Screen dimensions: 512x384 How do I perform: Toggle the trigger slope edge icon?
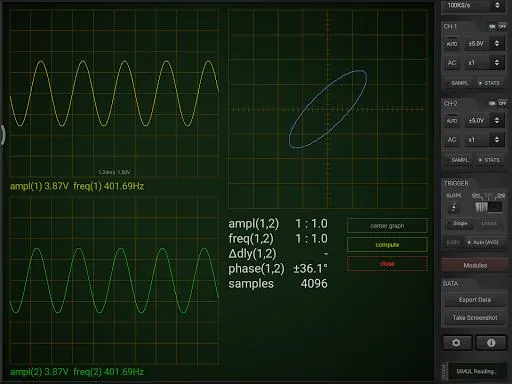(x=454, y=208)
